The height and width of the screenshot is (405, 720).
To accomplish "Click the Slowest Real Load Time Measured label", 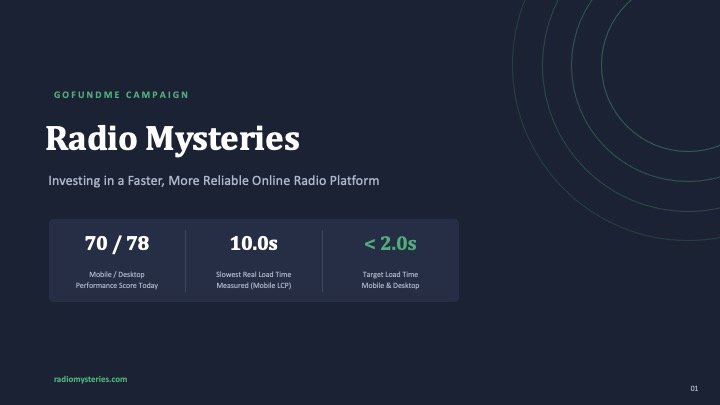I will pos(253,280).
